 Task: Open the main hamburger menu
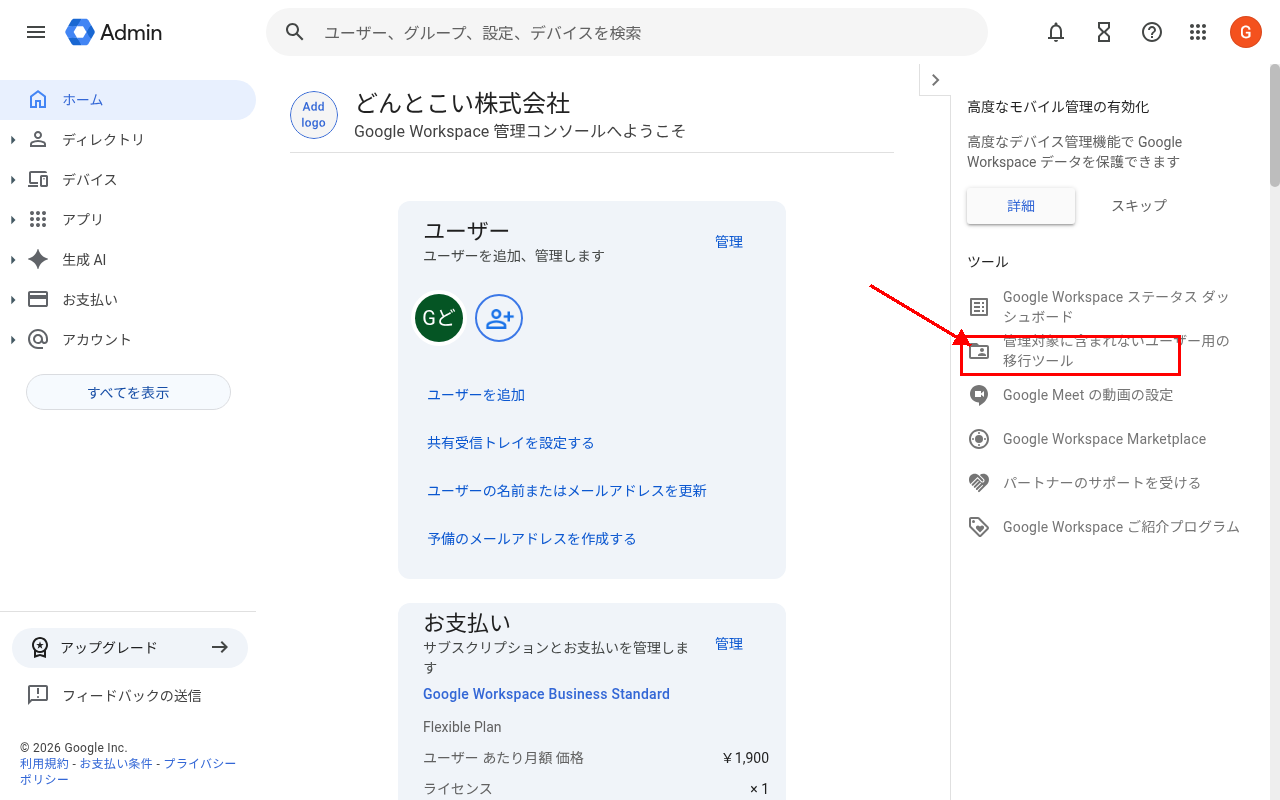click(36, 32)
